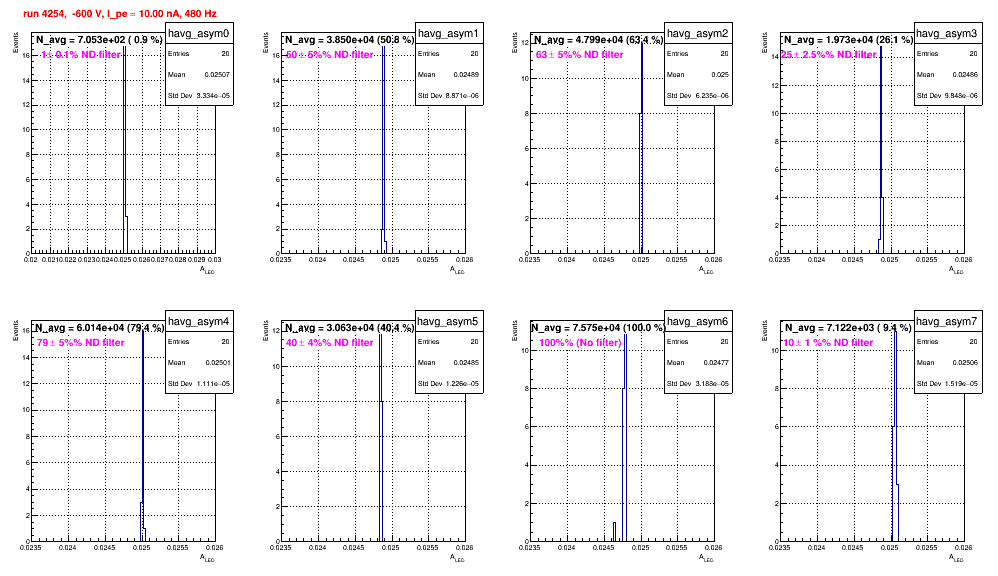This screenshot has width=998, height=576.
Task: Pick the '1± 0.1% ND filter' label
Action: [80, 55]
